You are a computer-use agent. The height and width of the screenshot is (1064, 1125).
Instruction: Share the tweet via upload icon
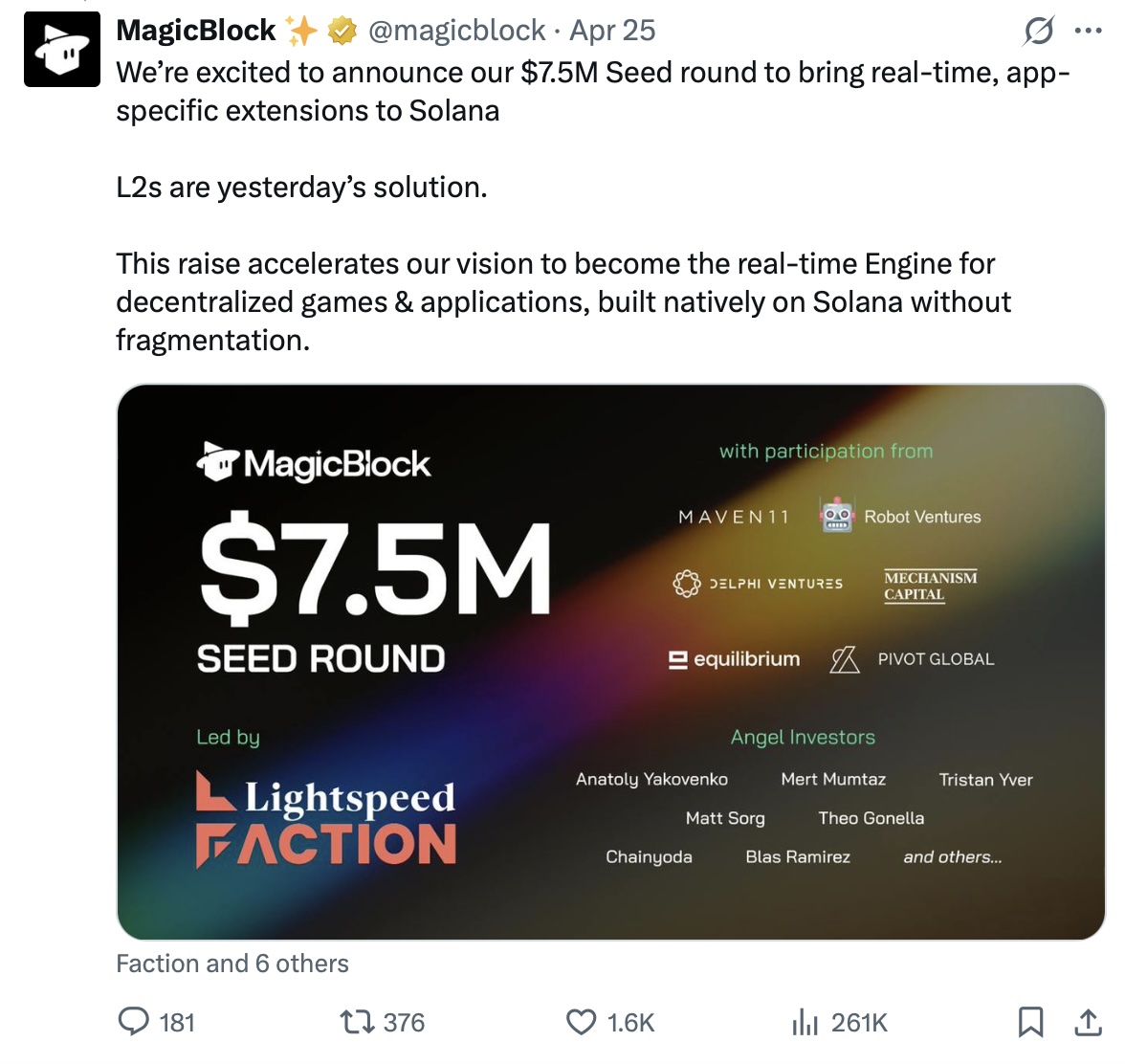[x=1088, y=1022]
